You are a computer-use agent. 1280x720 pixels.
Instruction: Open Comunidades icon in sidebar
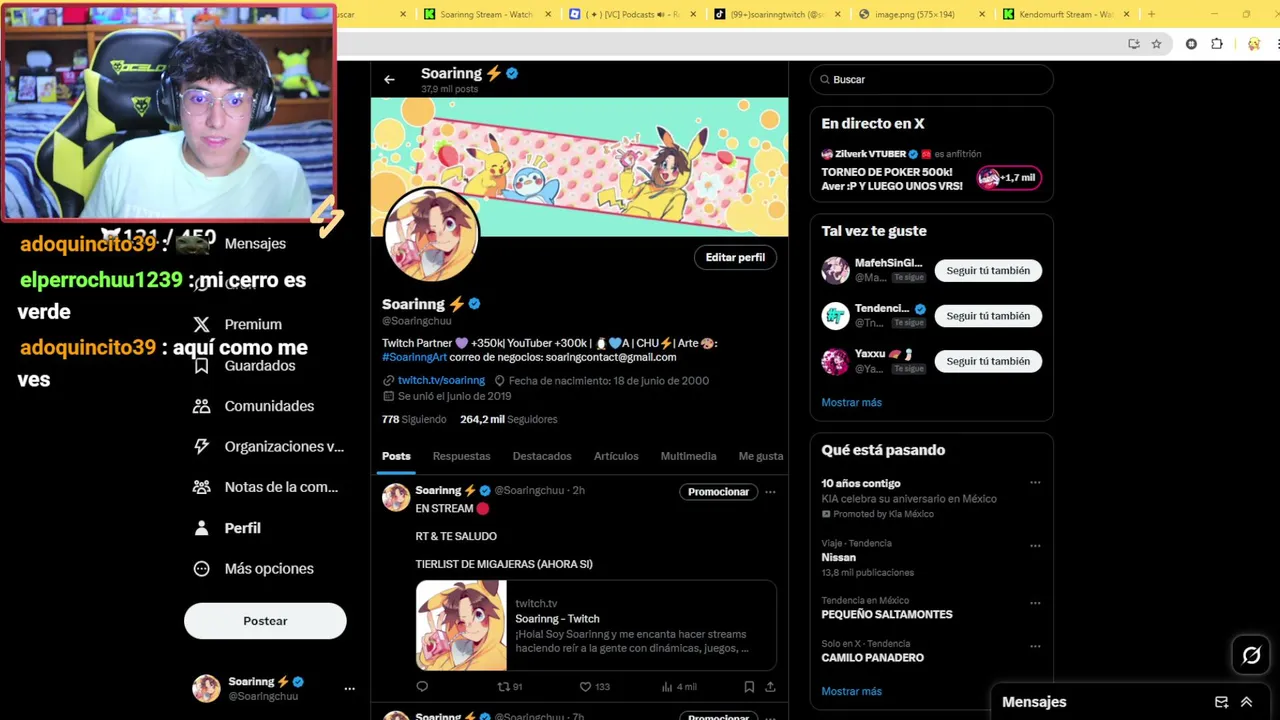[202, 406]
